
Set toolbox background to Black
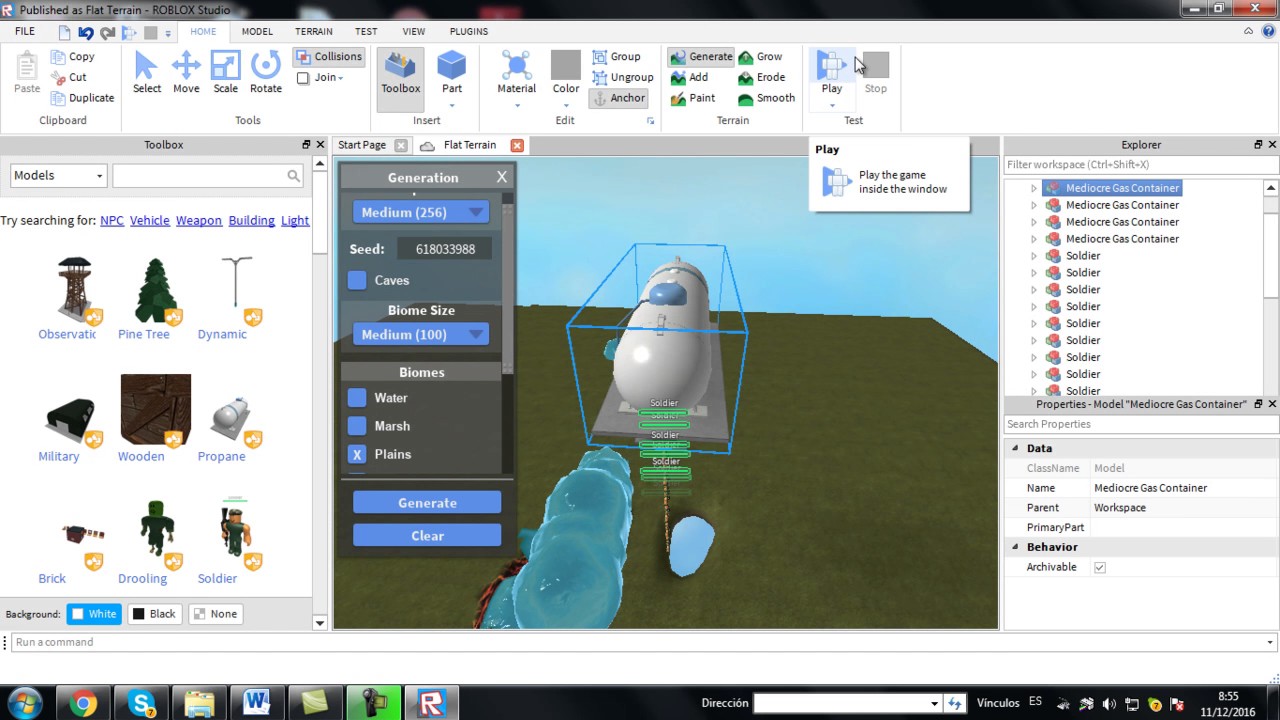(154, 614)
